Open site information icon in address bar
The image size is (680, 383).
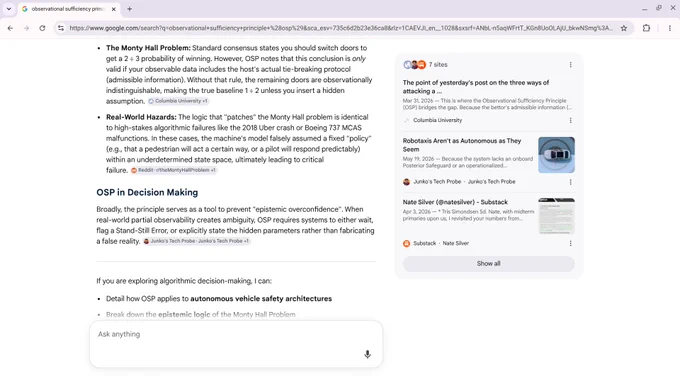(61, 28)
